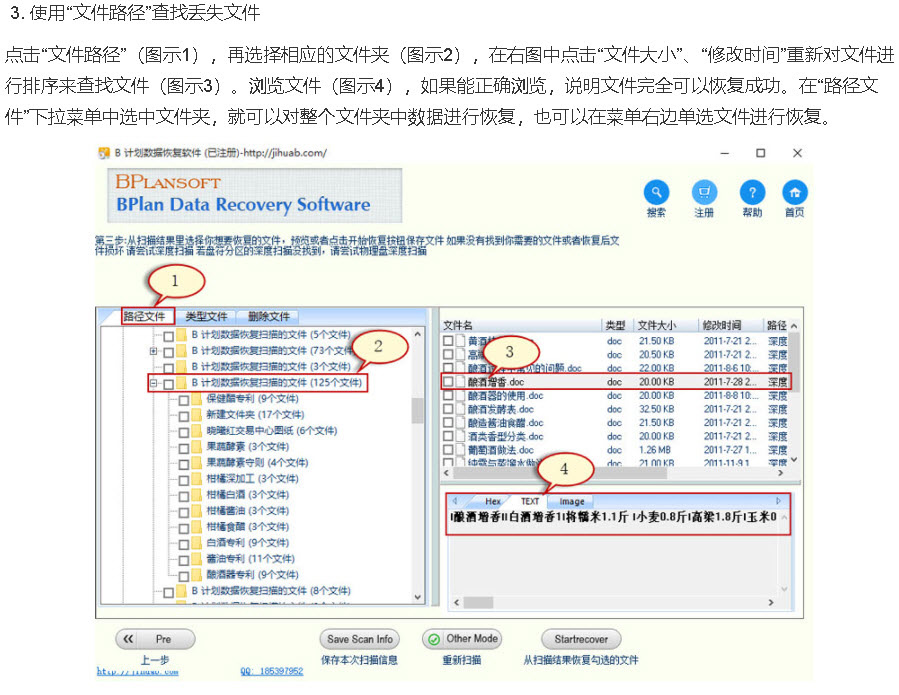Image resolution: width=899 pixels, height=695 pixels.
Task: Click the folder icon of 保健醋专利
Action: [197, 399]
